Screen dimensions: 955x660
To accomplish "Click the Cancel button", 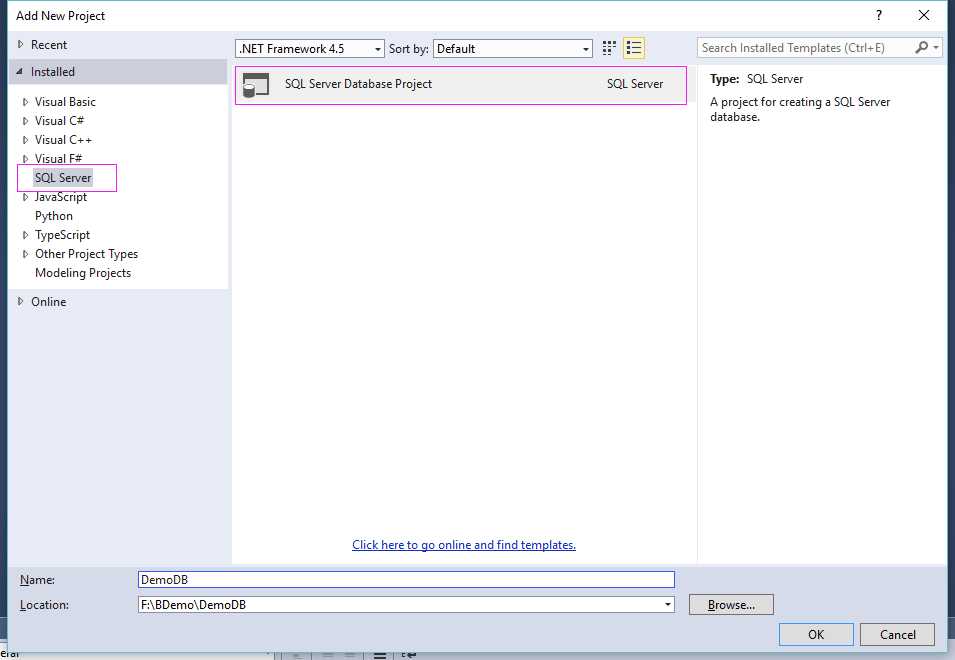I will click(897, 634).
